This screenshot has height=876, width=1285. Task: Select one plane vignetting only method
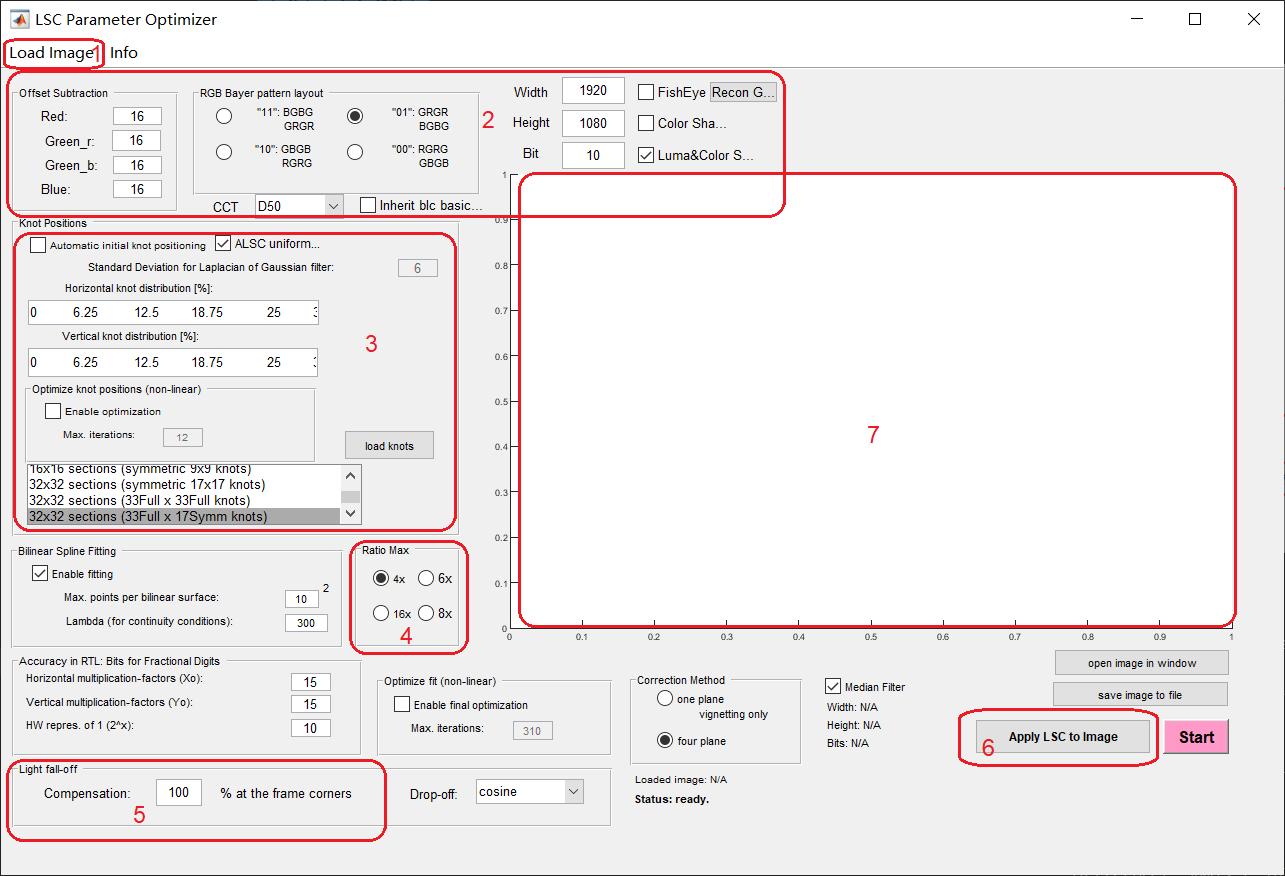click(665, 699)
